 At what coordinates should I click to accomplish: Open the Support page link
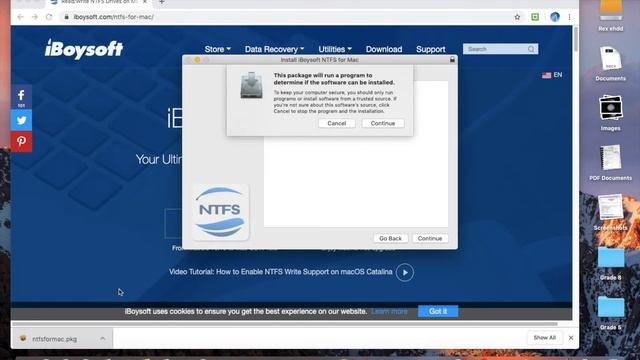(x=431, y=49)
